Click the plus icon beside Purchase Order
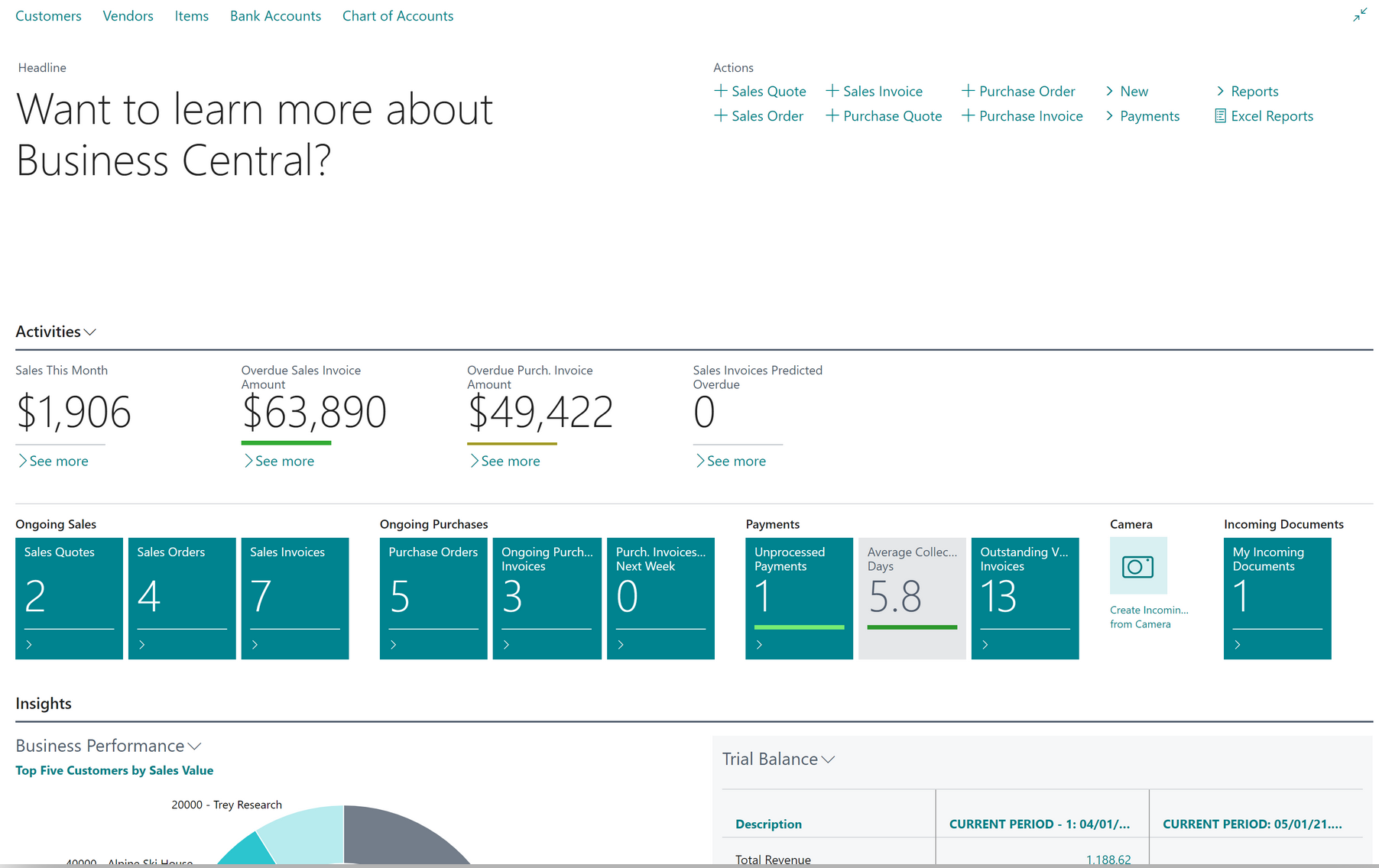The image size is (1379, 868). (968, 91)
